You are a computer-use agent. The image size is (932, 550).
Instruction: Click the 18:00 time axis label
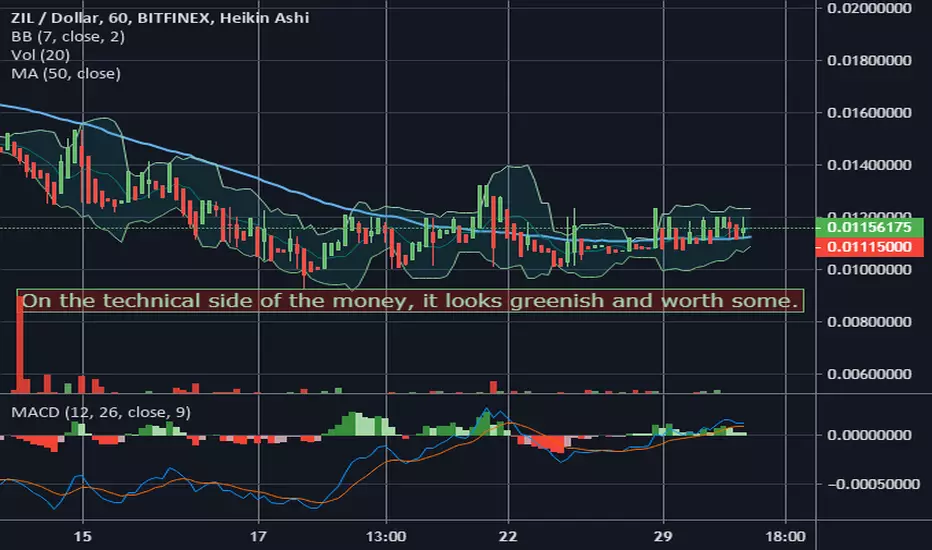785,536
